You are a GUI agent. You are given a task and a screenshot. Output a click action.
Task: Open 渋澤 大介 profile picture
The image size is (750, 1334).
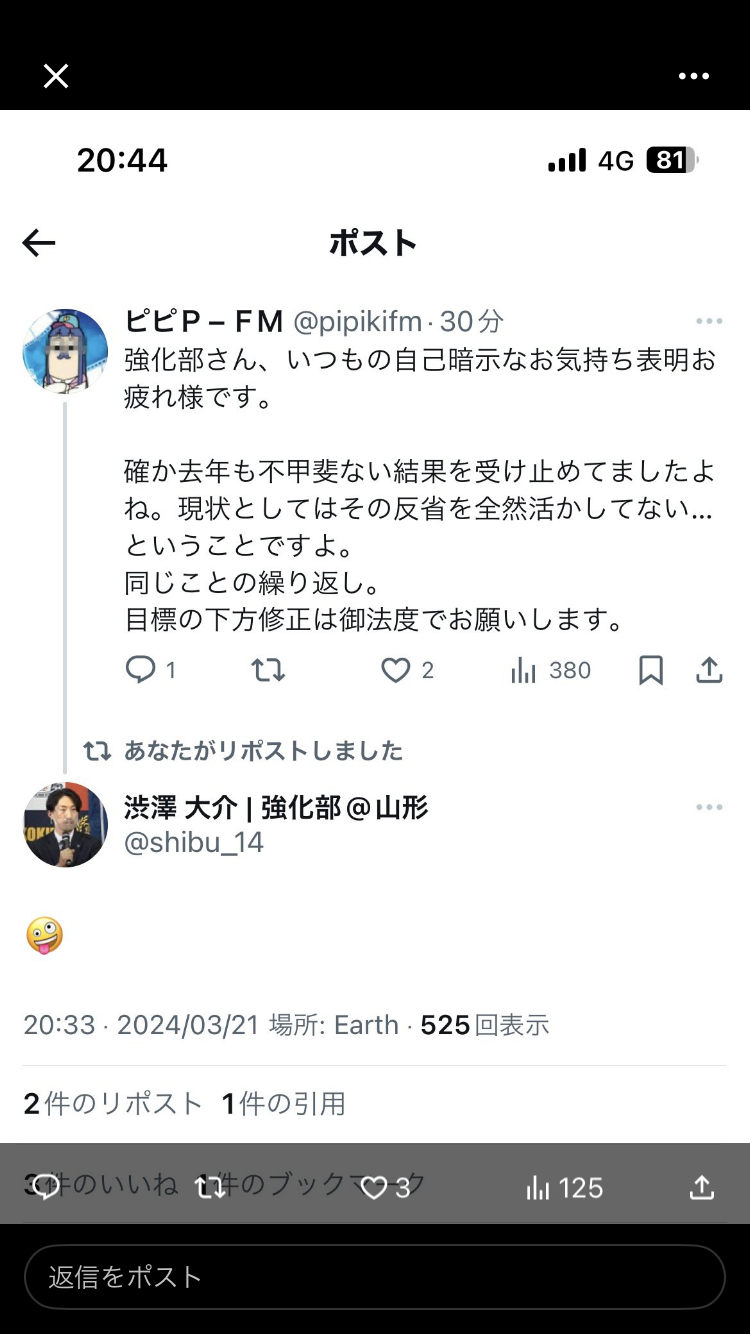tap(65, 825)
